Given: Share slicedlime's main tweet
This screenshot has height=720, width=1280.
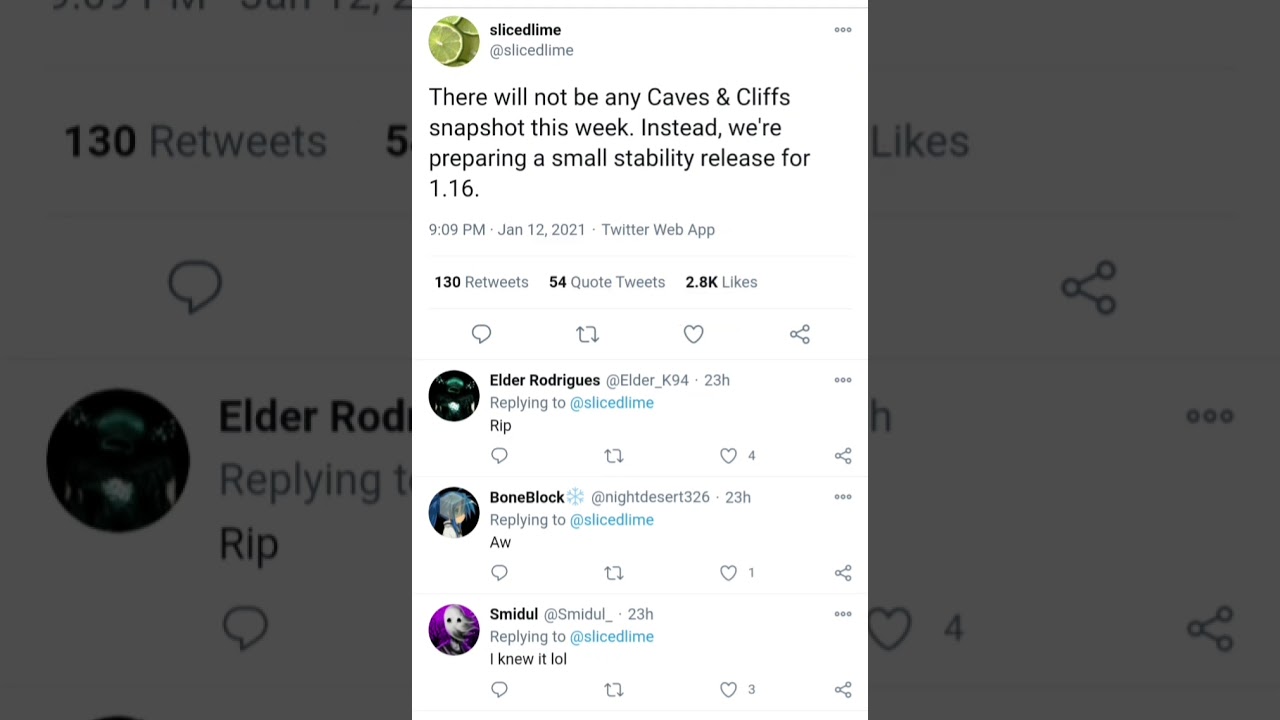Looking at the screenshot, I should [799, 334].
